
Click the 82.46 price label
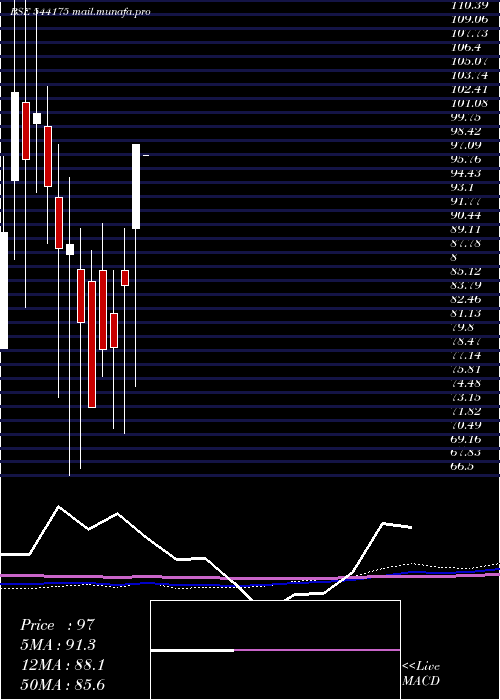point(466,299)
